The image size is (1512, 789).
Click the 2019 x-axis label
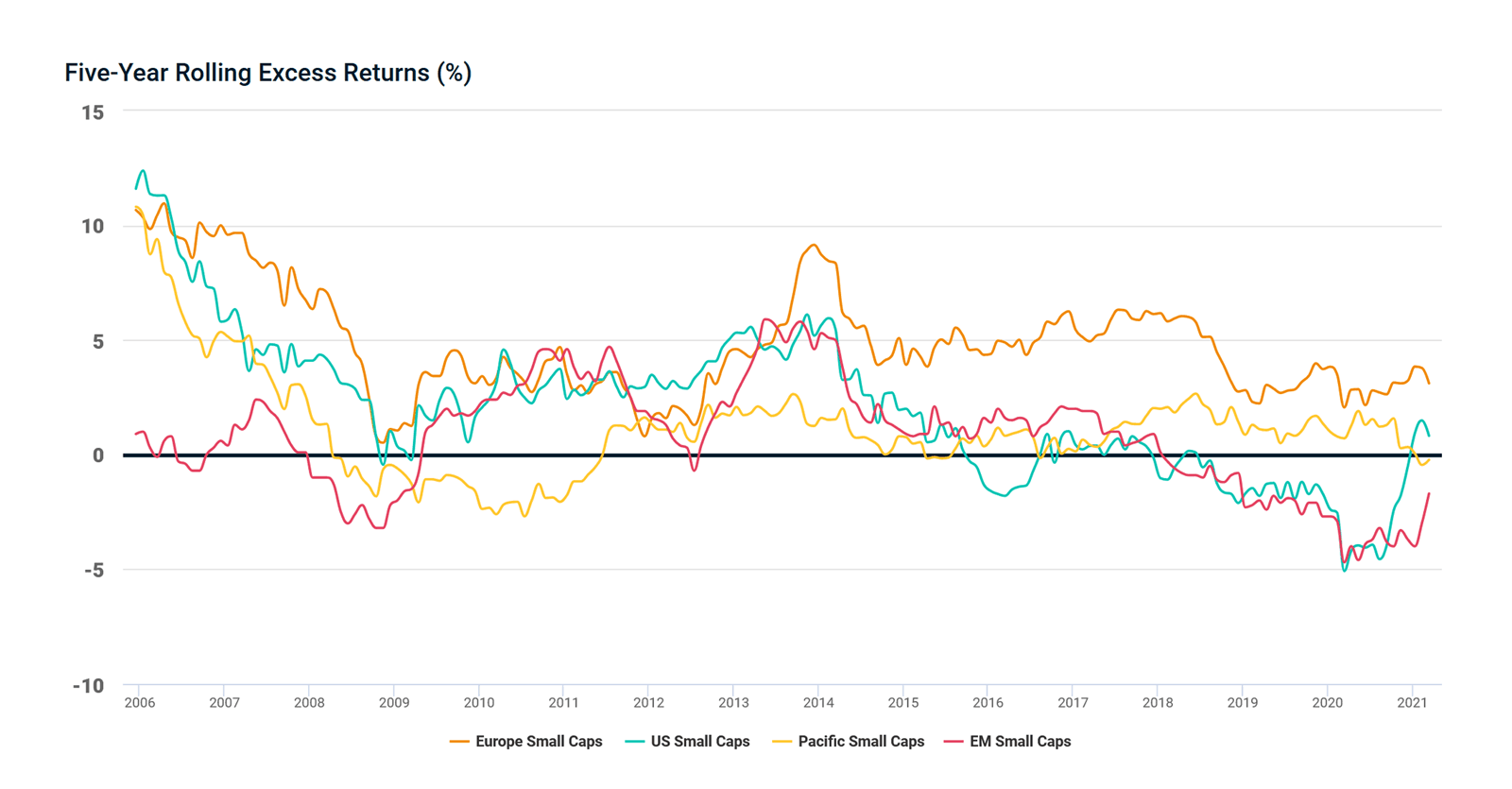point(1243,703)
